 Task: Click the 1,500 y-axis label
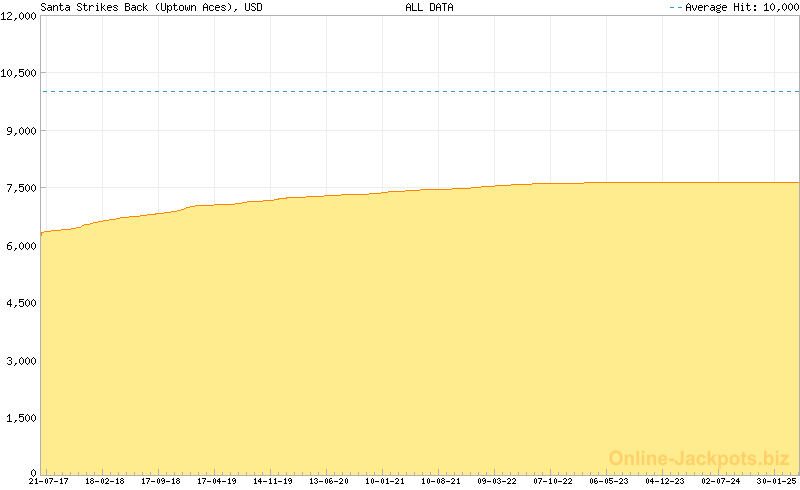point(21,418)
